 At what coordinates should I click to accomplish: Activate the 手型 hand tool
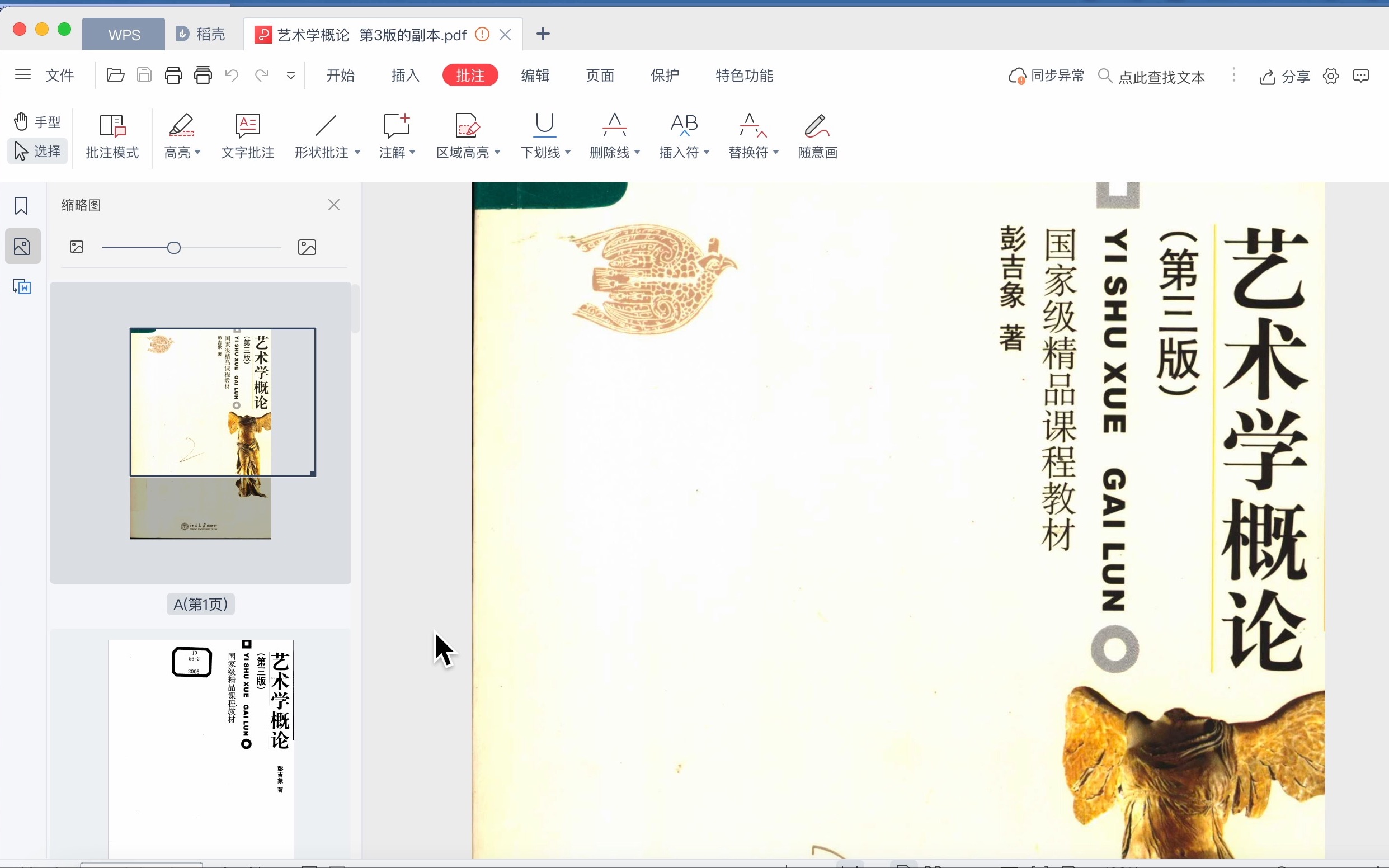tap(37, 122)
